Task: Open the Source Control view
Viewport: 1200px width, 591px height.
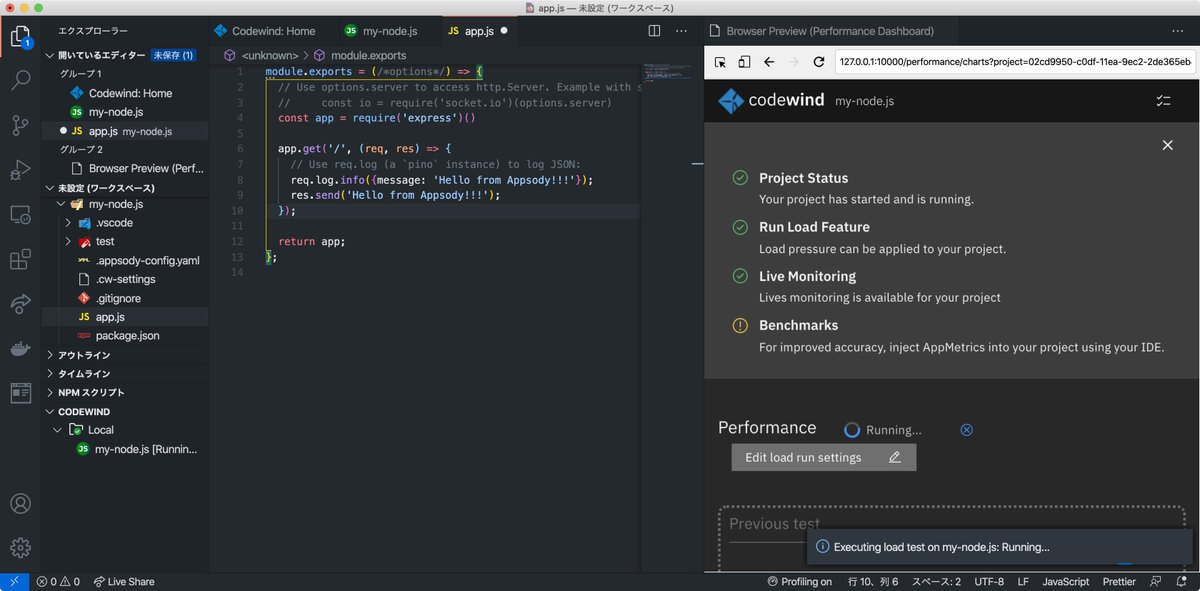Action: pyautogui.click(x=20, y=125)
